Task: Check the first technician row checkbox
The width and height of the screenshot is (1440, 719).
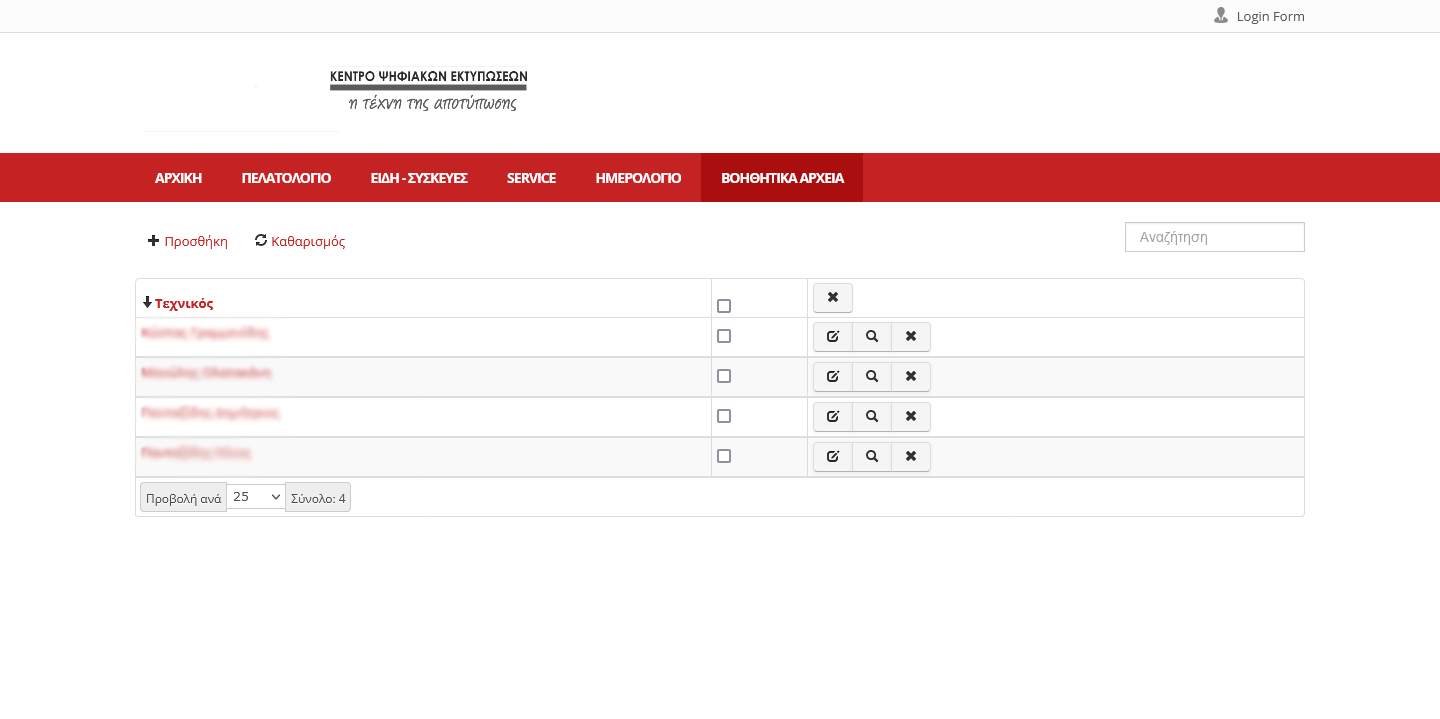Action: 724,336
